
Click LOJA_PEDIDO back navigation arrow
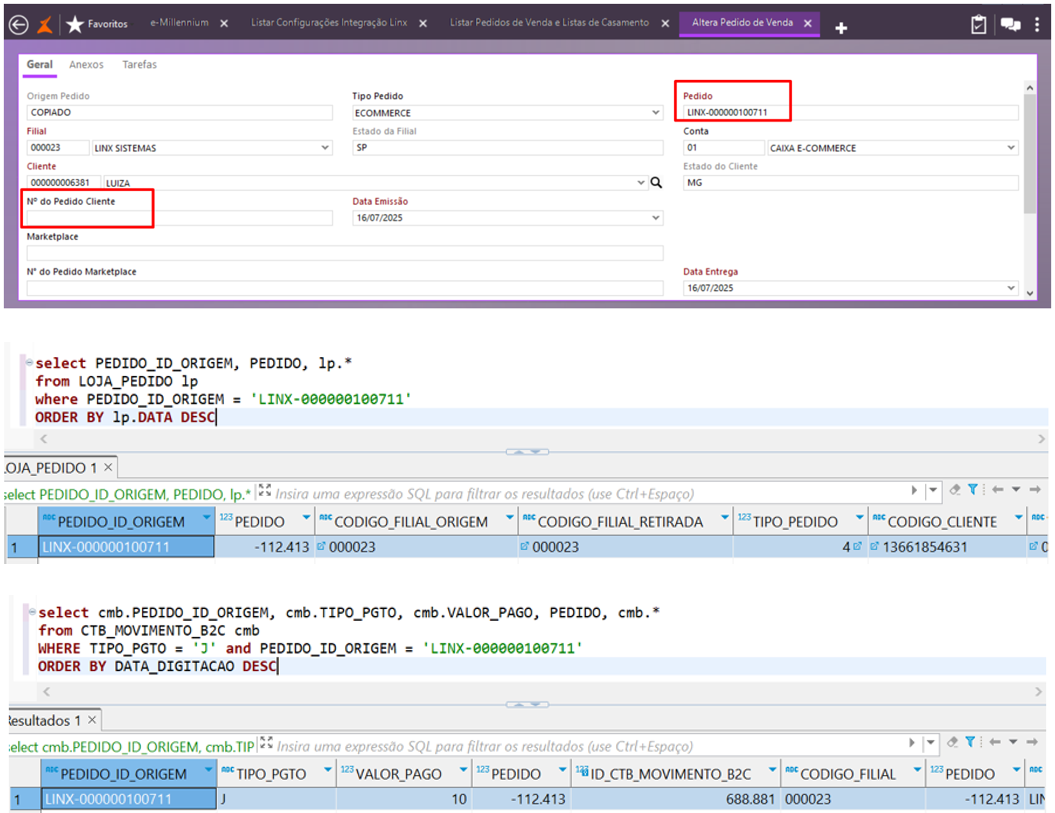pos(997,489)
